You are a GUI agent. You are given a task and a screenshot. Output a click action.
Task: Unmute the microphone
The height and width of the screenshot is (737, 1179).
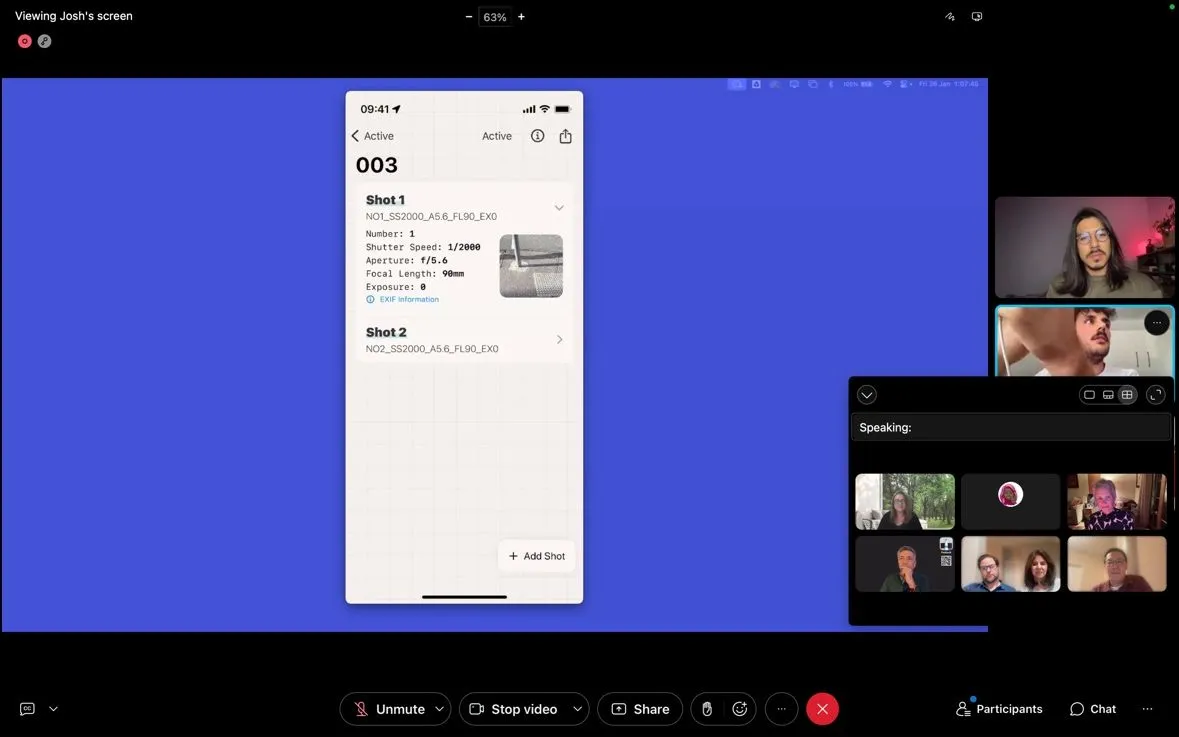tap(388, 709)
